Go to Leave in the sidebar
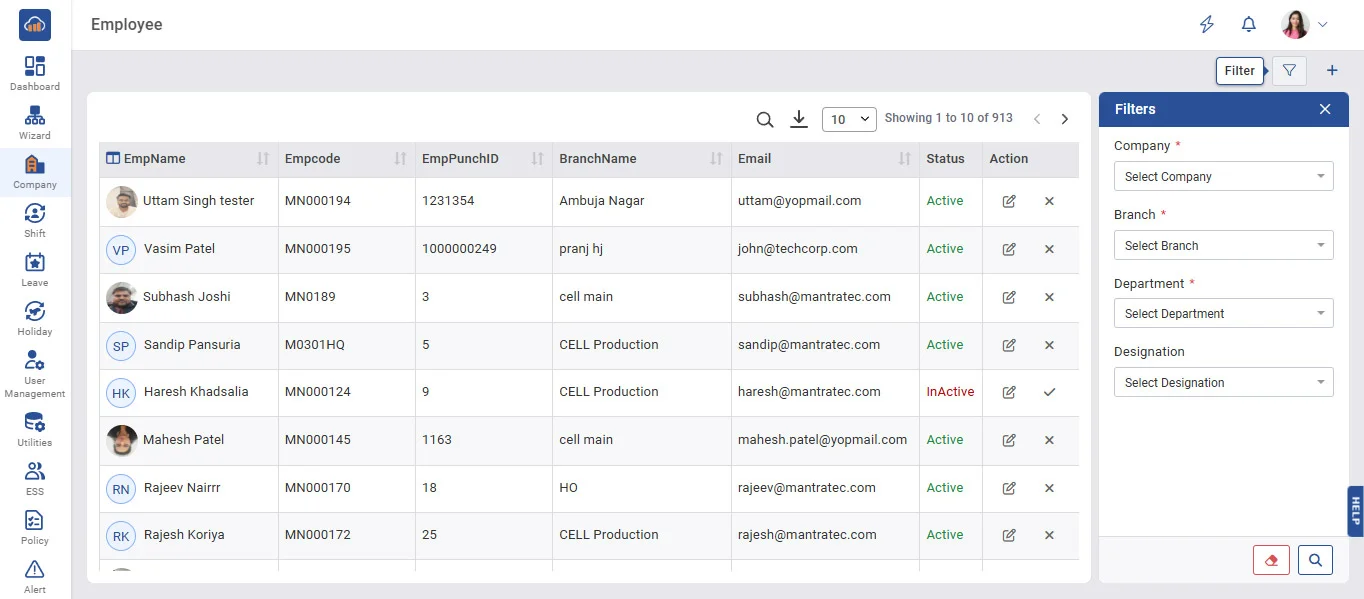 pos(35,269)
